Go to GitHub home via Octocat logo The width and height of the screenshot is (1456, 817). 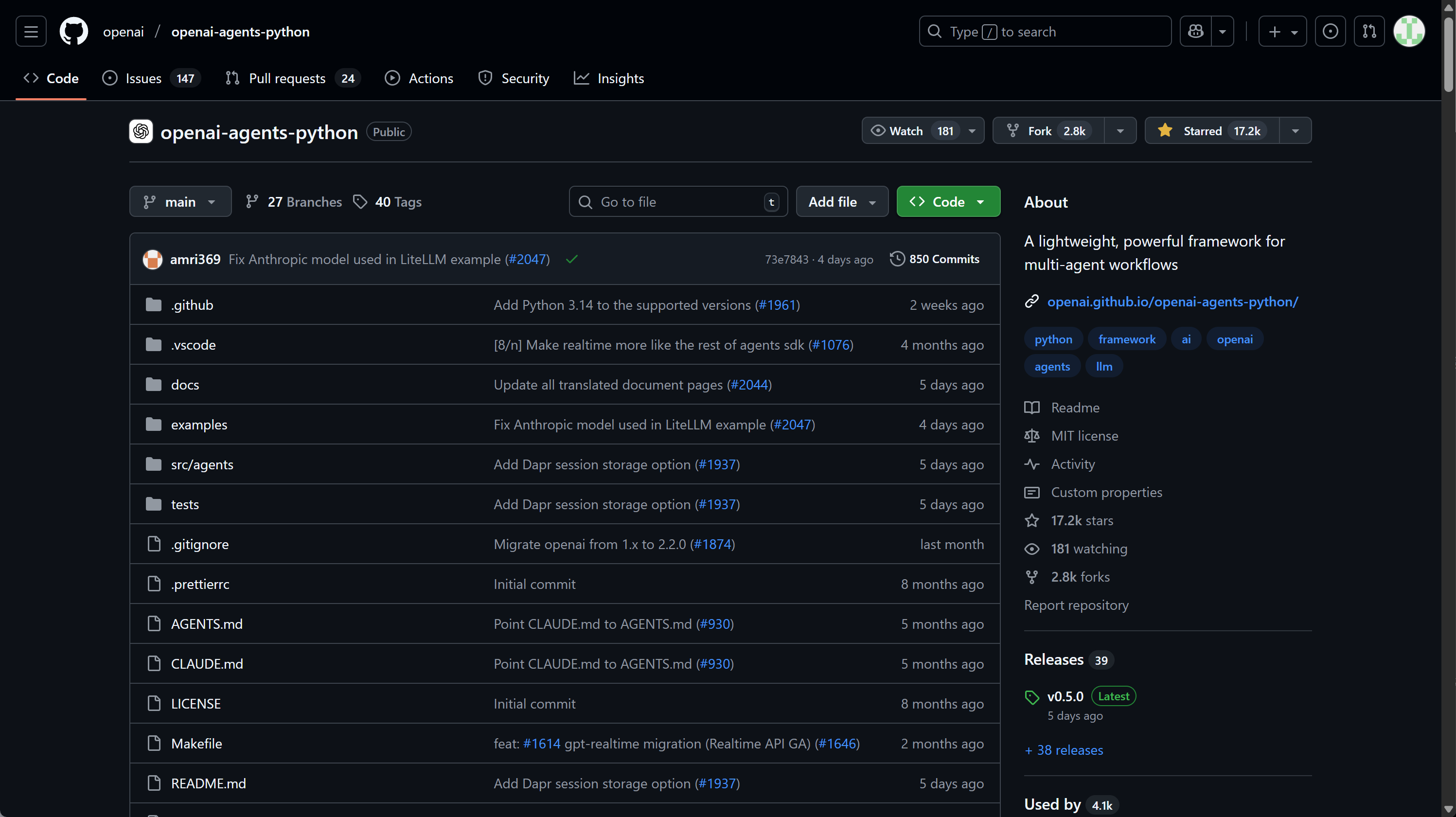click(74, 32)
